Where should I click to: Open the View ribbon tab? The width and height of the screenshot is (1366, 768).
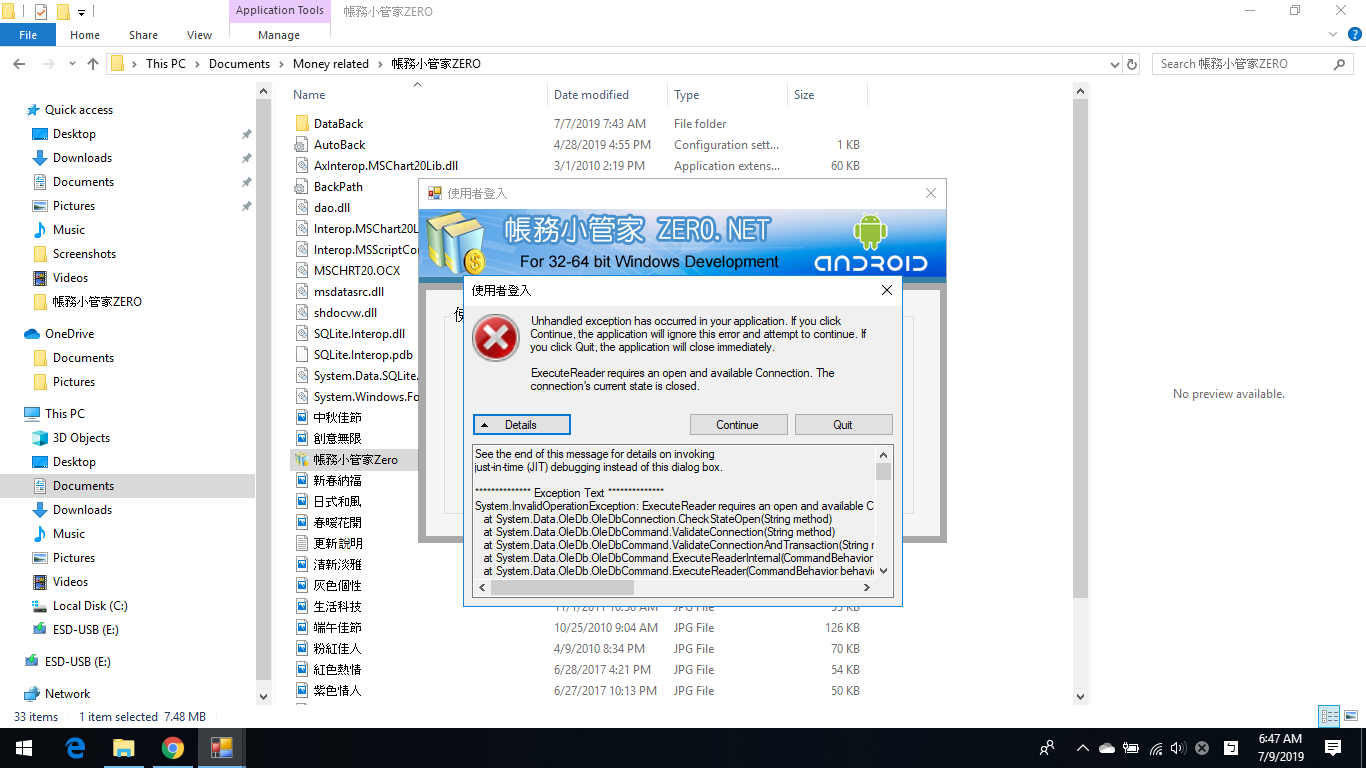tap(200, 35)
